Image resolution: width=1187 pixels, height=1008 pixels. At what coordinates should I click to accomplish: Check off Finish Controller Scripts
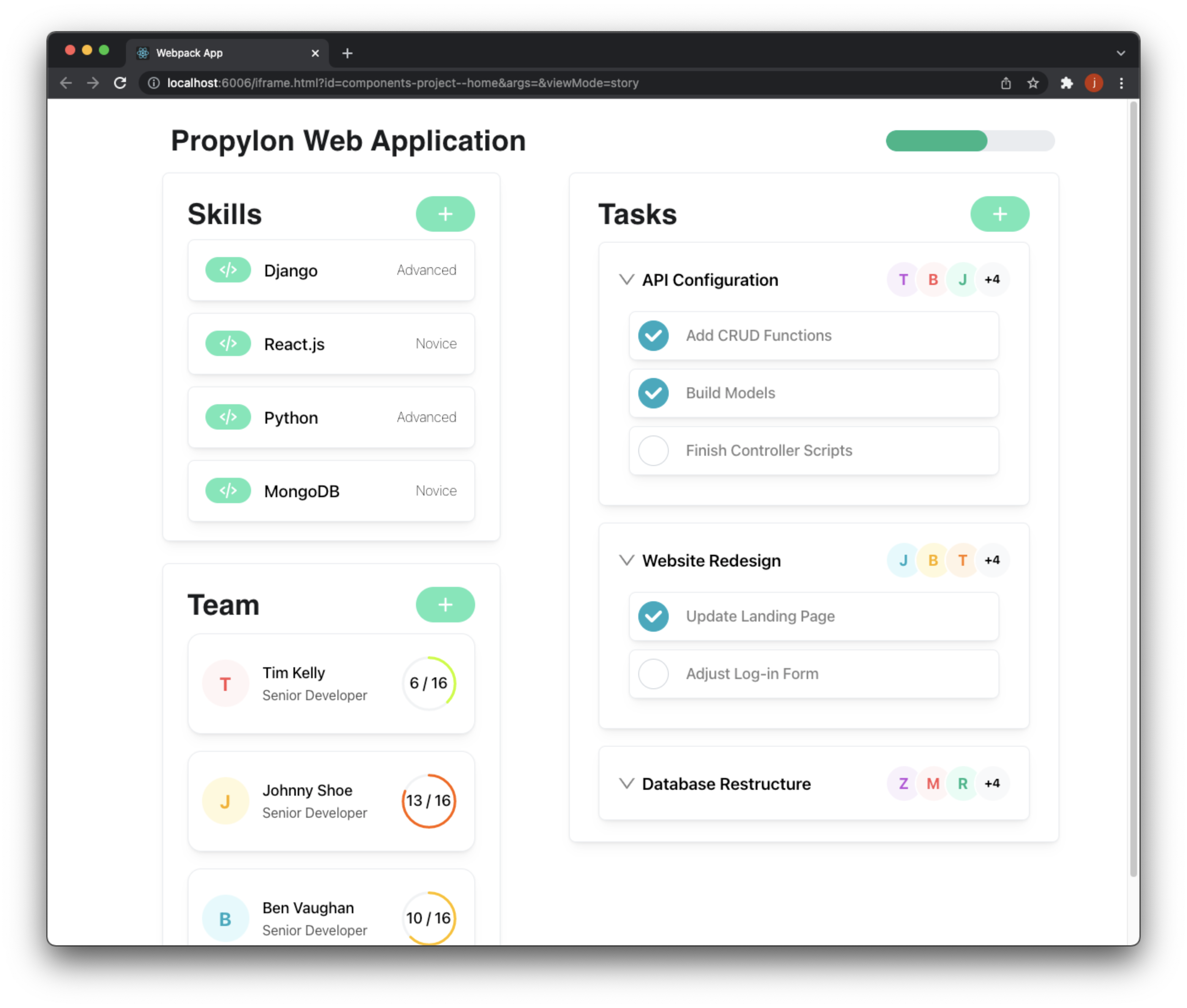pos(654,451)
